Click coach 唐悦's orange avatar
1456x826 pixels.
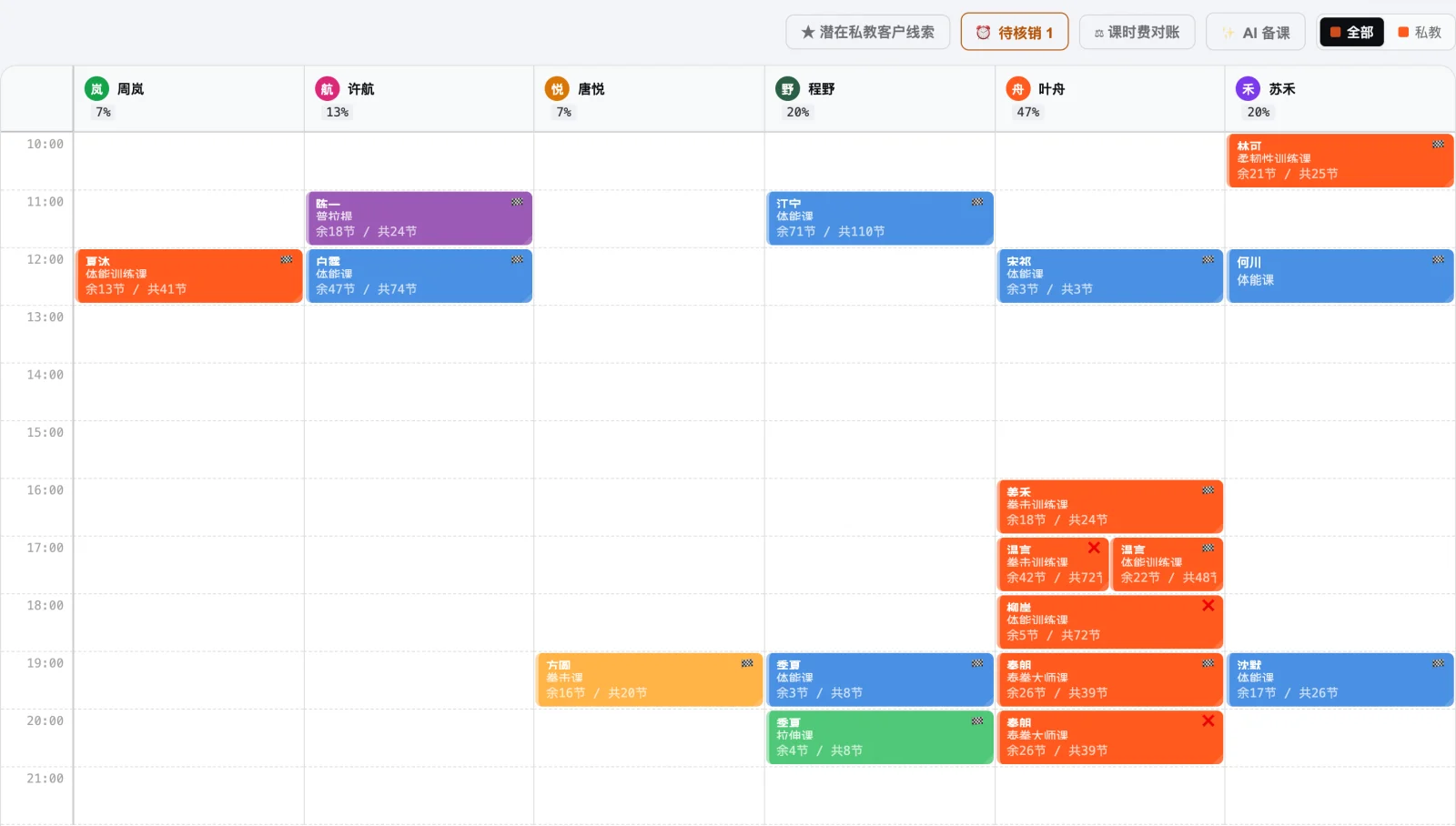click(557, 88)
